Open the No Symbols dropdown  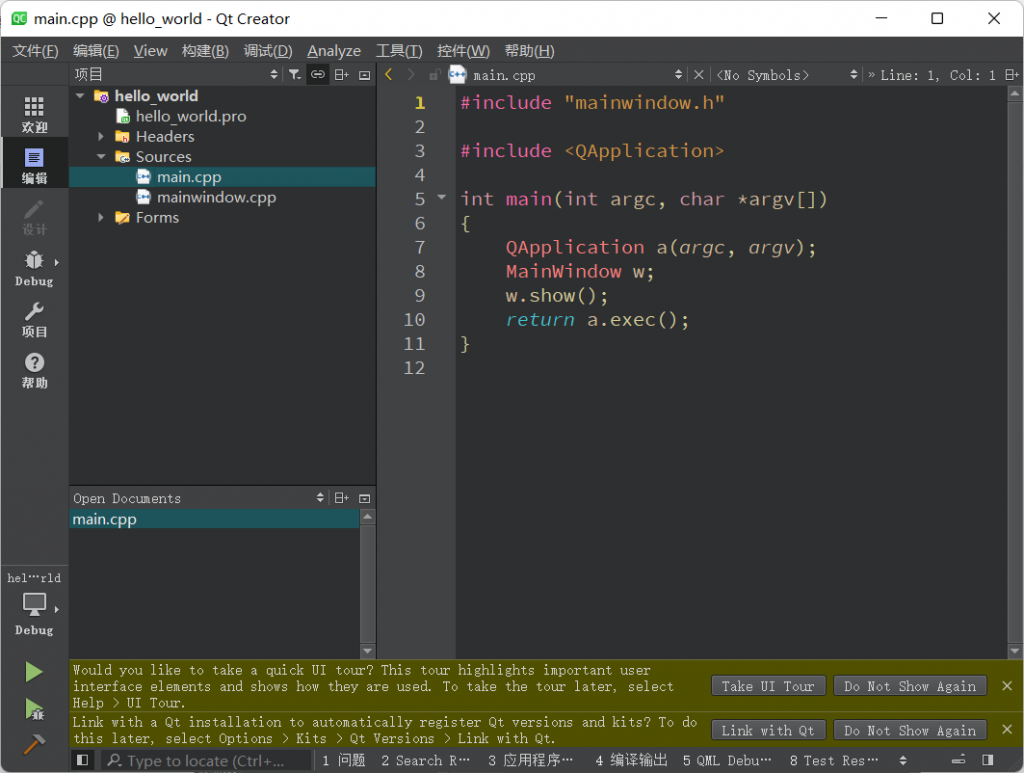point(853,74)
